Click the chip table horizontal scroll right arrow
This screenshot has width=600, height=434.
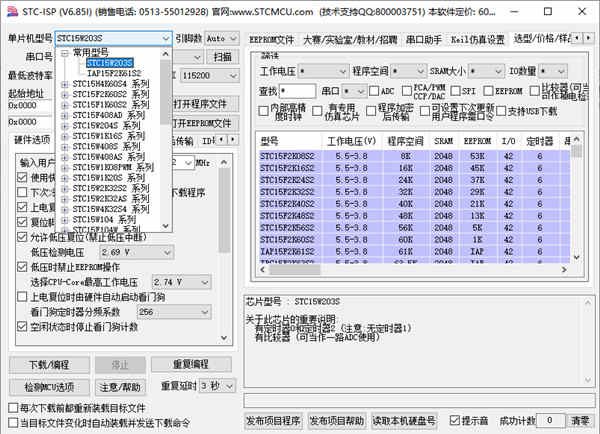pyautogui.click(x=564, y=270)
